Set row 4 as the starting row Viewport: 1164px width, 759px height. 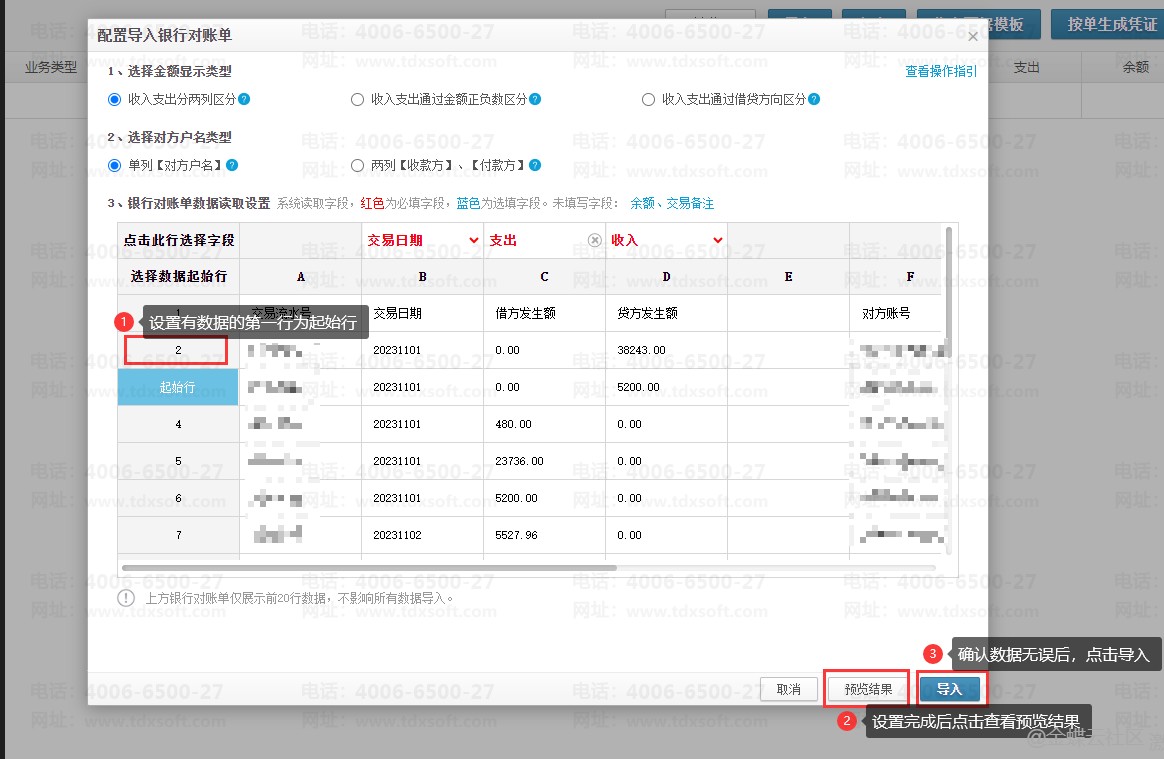178,424
